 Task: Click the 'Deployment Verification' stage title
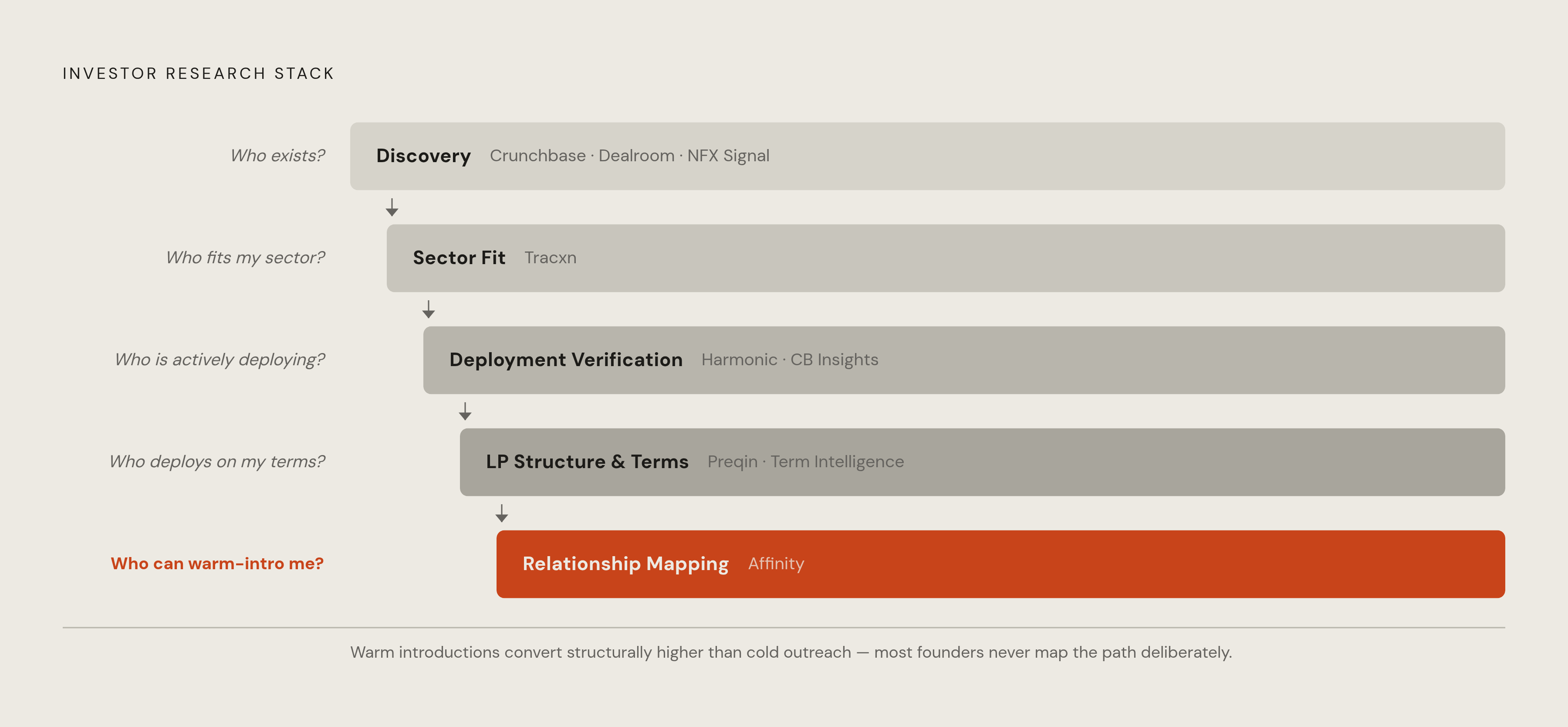pyautogui.click(x=566, y=360)
